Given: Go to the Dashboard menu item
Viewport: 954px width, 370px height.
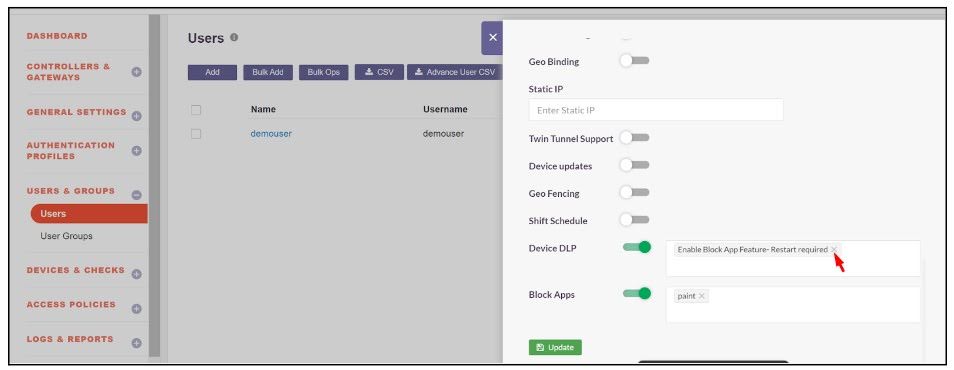Looking at the screenshot, I should pos(57,36).
